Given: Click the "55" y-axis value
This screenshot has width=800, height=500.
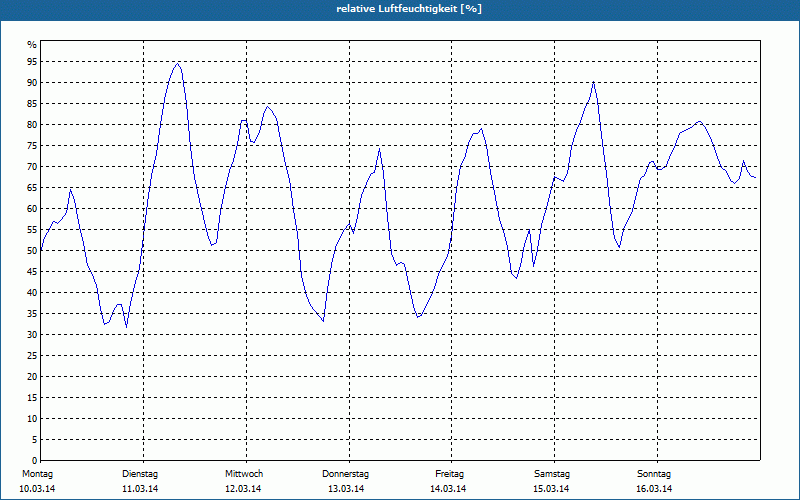Looking at the screenshot, I should click(32, 230).
